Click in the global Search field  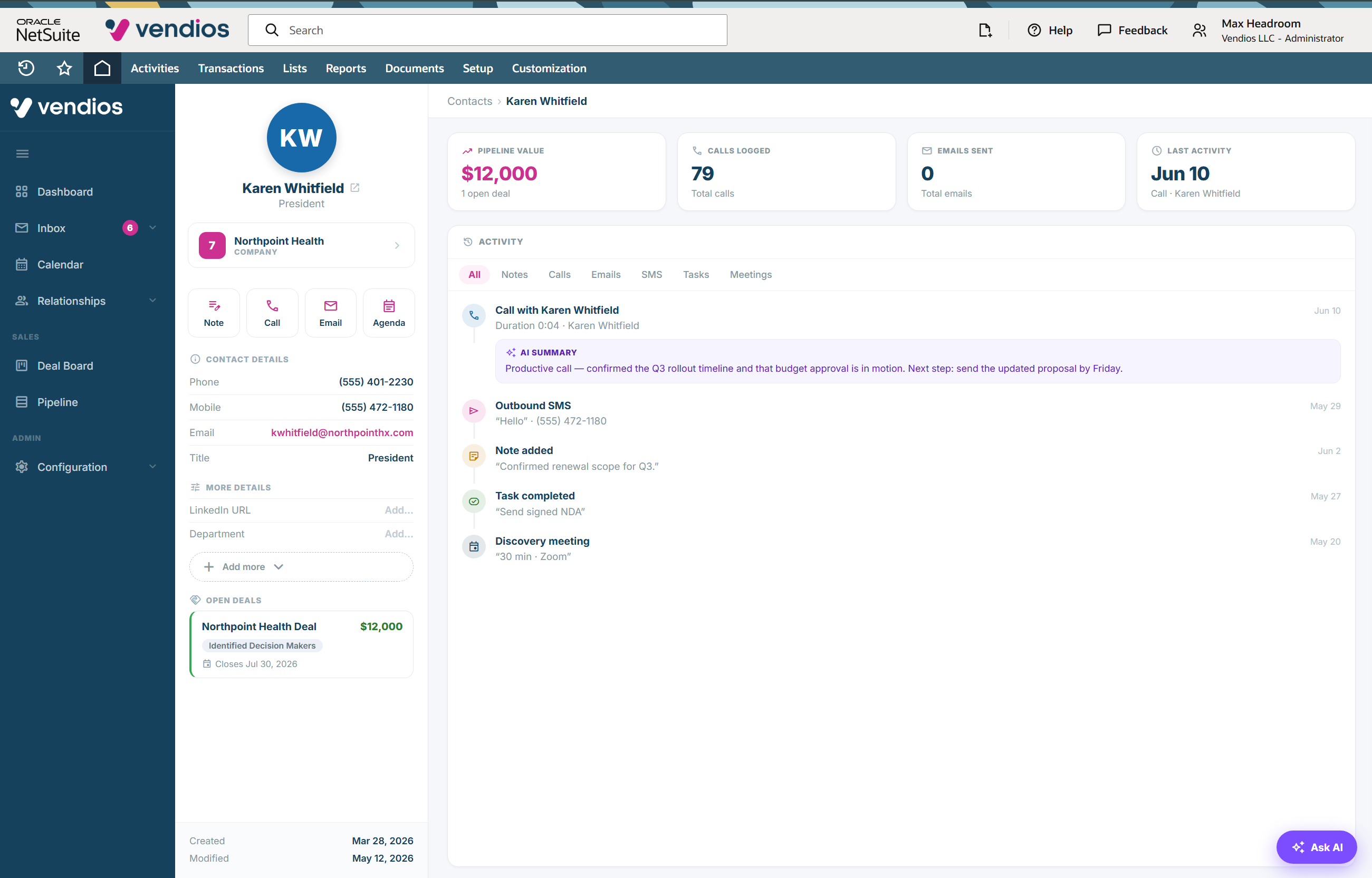(x=487, y=30)
